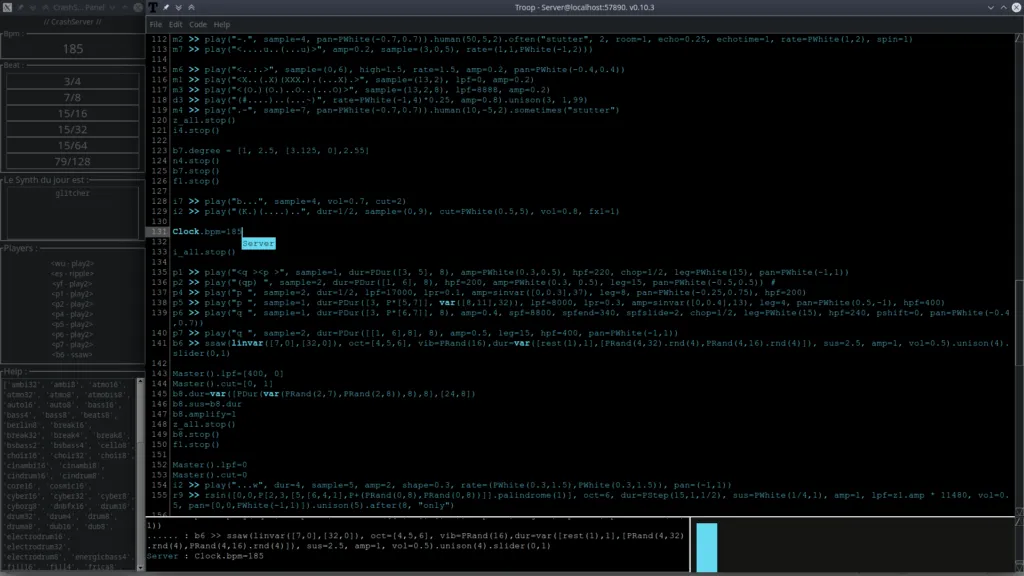
Task: Click b8.sus=b8.dur on line 146
Action: pos(207,404)
